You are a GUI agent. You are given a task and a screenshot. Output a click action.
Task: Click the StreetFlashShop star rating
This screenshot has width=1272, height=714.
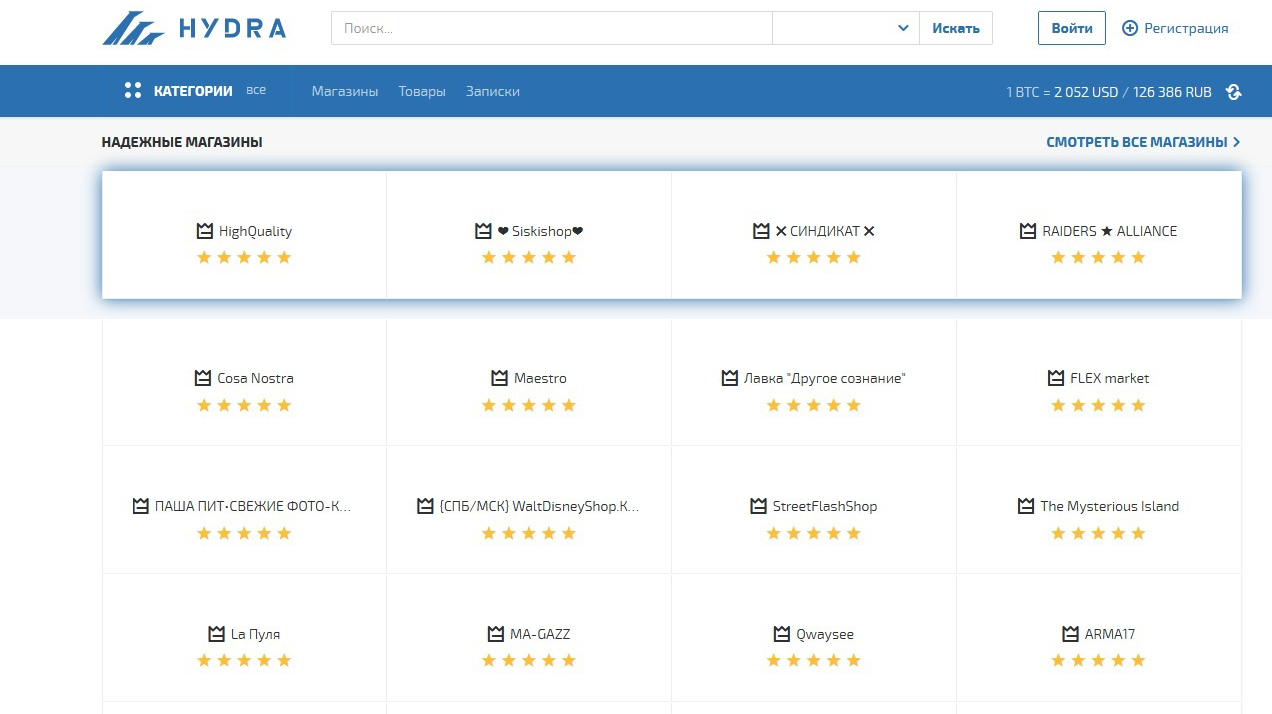813,533
